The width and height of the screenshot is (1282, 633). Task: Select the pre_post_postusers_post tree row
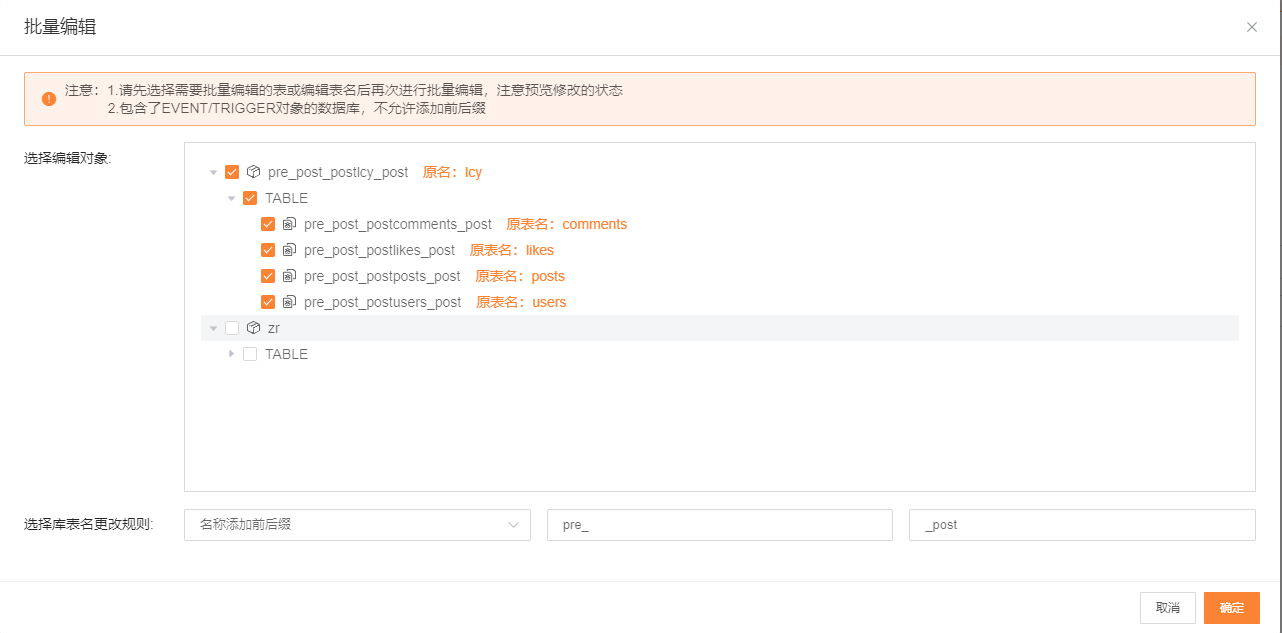[383, 302]
